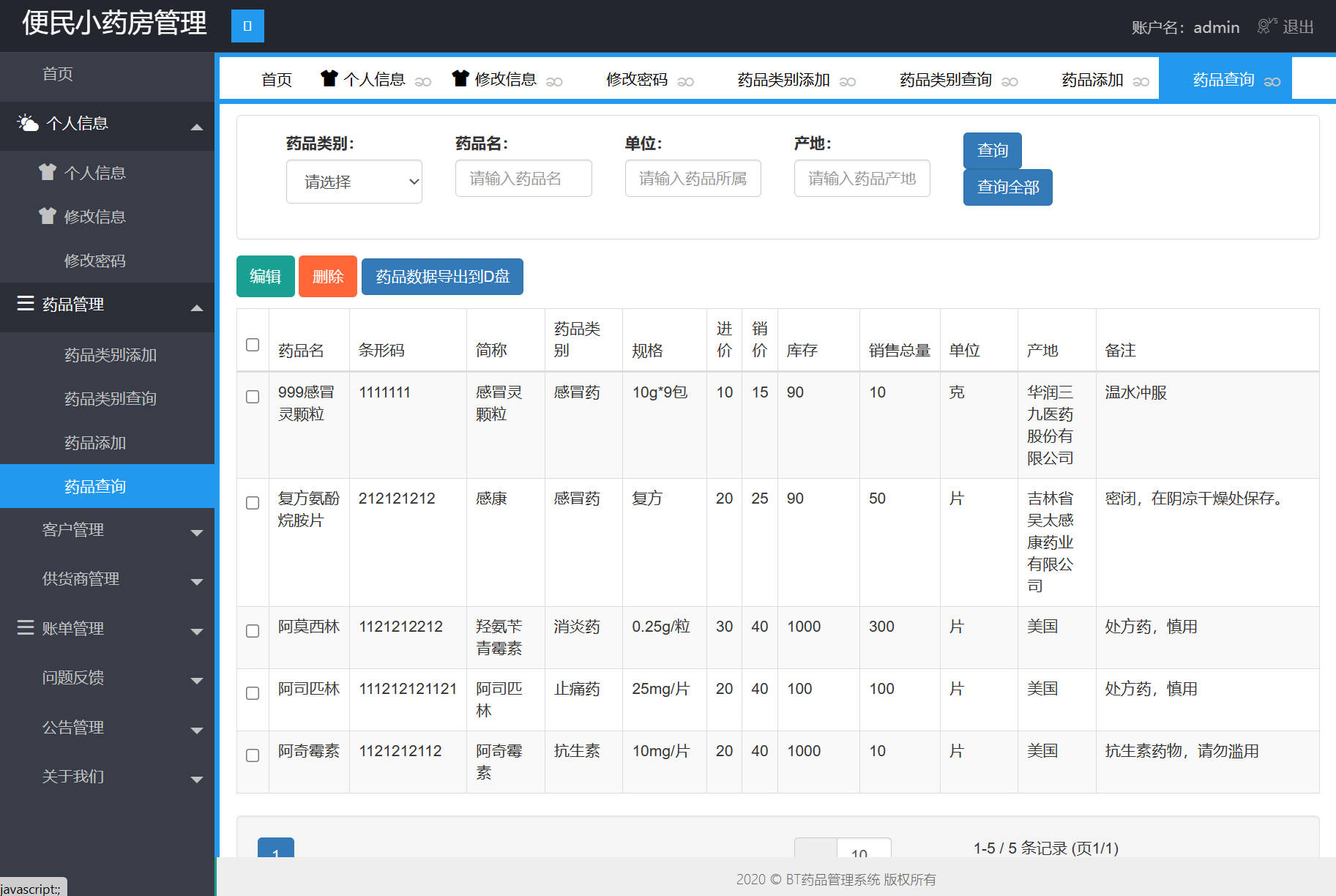1336x896 pixels.
Task: Click the 请输入药品名 input field
Action: pos(523,178)
